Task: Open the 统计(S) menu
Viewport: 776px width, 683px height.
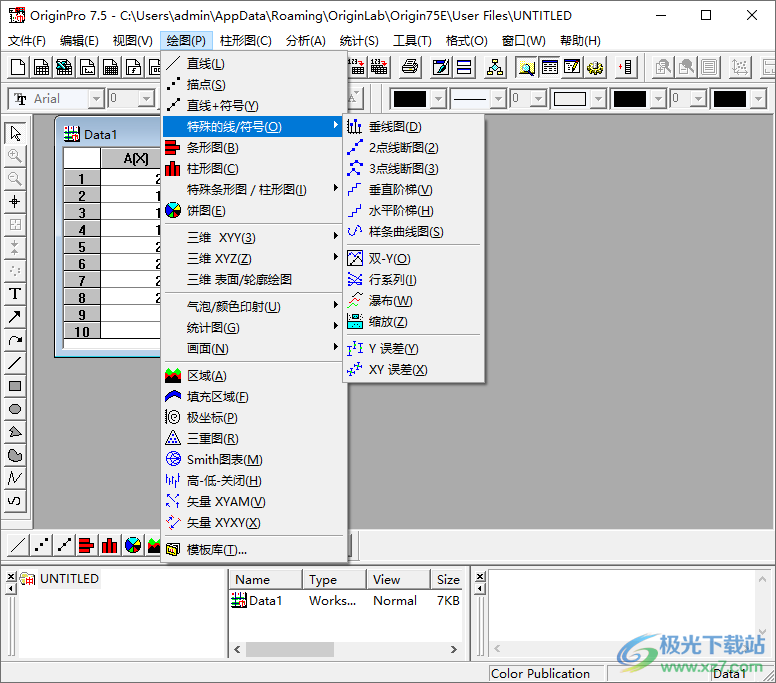Action: 359,41
